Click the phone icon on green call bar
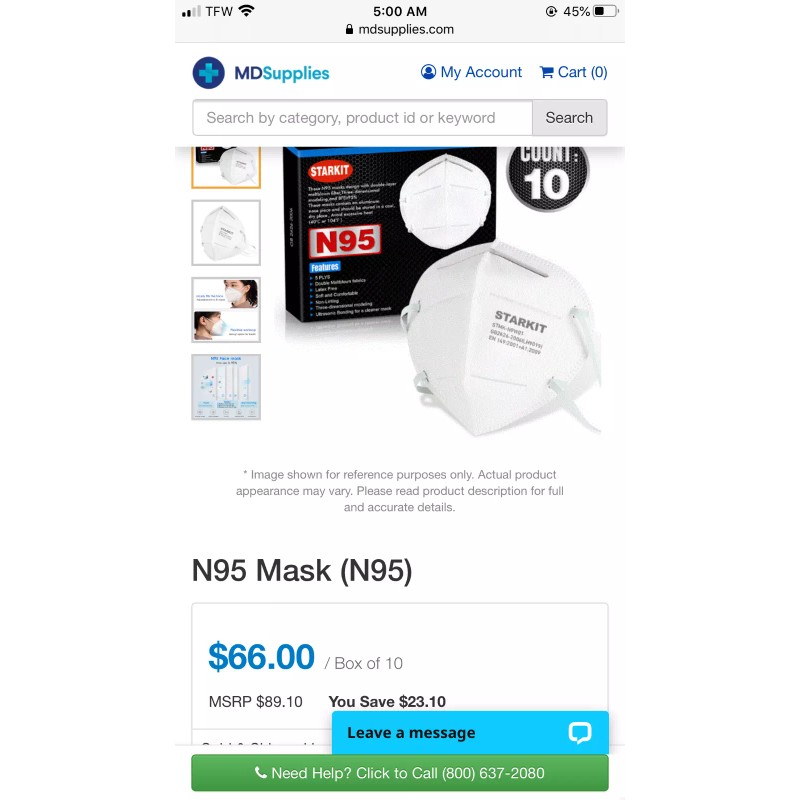This screenshot has height=800, width=800. (260, 772)
